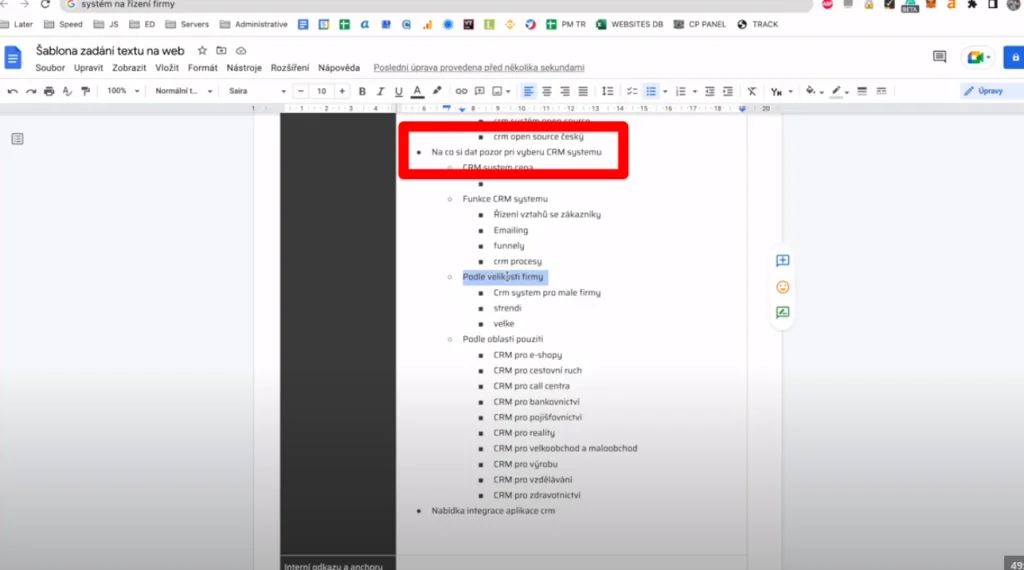Viewport: 1024px width, 570px height.
Task: Show document outline from left sidebar icon
Action: [17, 139]
